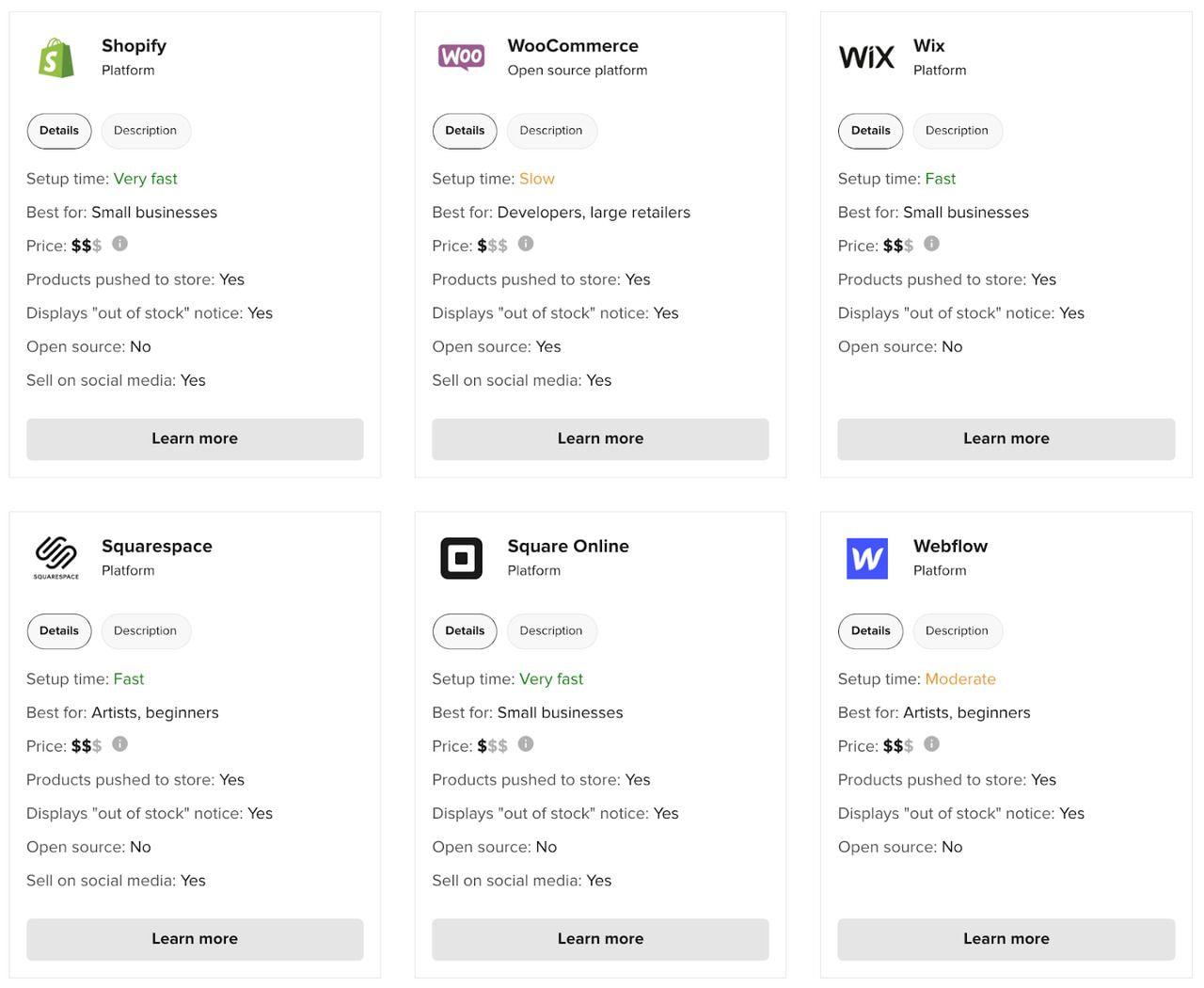Viewport: 1204px width, 988px height.
Task: Click the price info icon in Shopify card
Action: coord(120,244)
